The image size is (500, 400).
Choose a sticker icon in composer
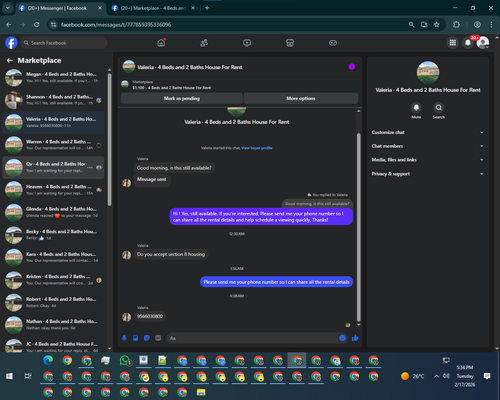tap(147, 338)
